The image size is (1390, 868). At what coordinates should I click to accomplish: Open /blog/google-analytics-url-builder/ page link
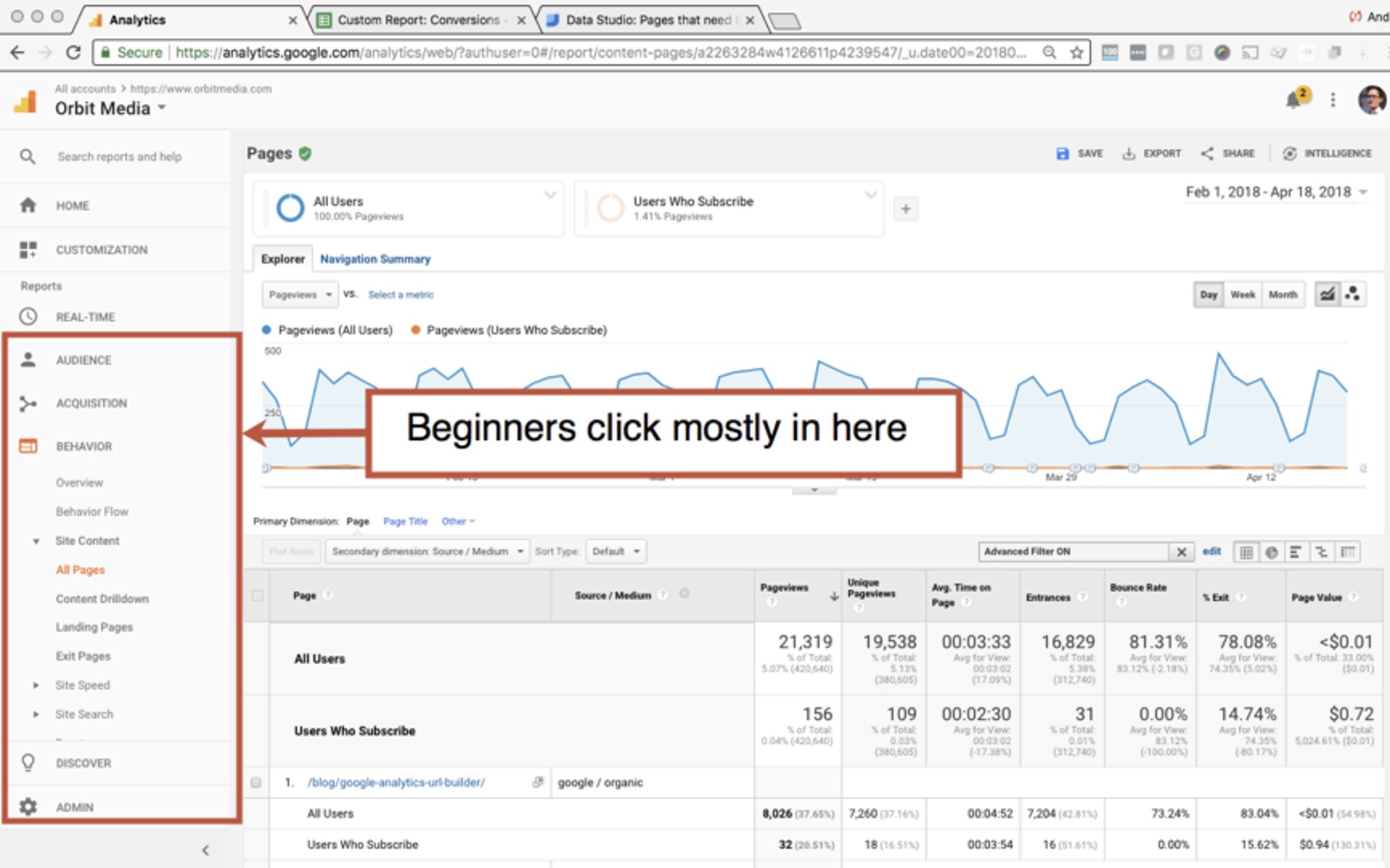click(x=396, y=782)
